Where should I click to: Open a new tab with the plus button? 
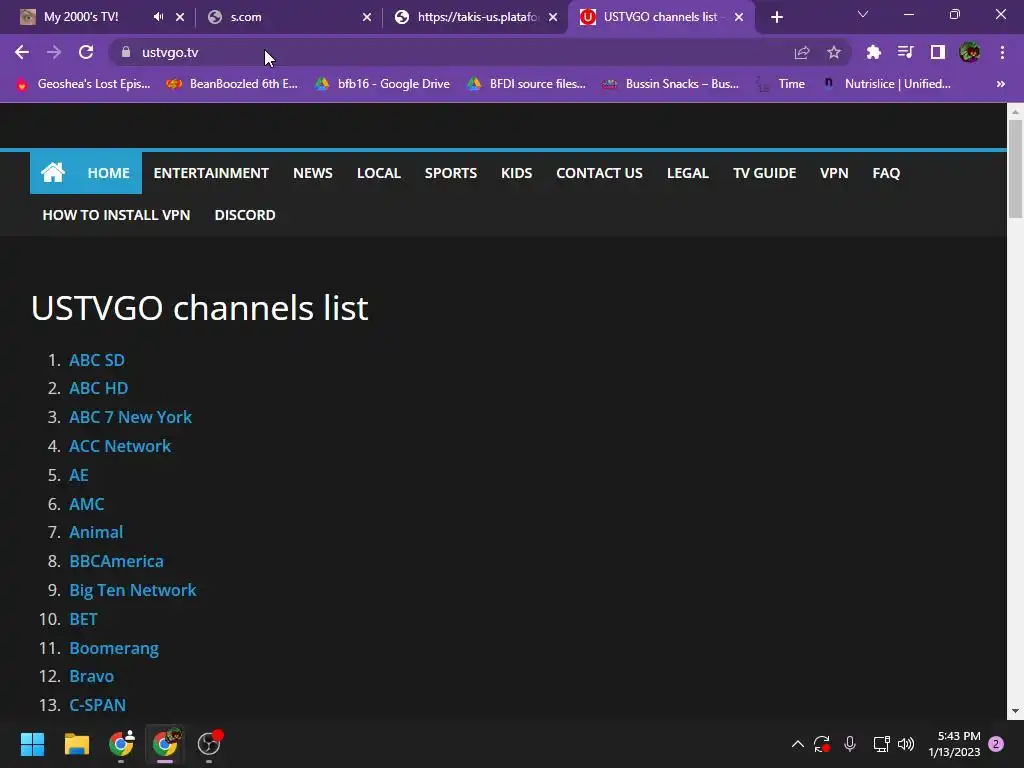coord(776,17)
